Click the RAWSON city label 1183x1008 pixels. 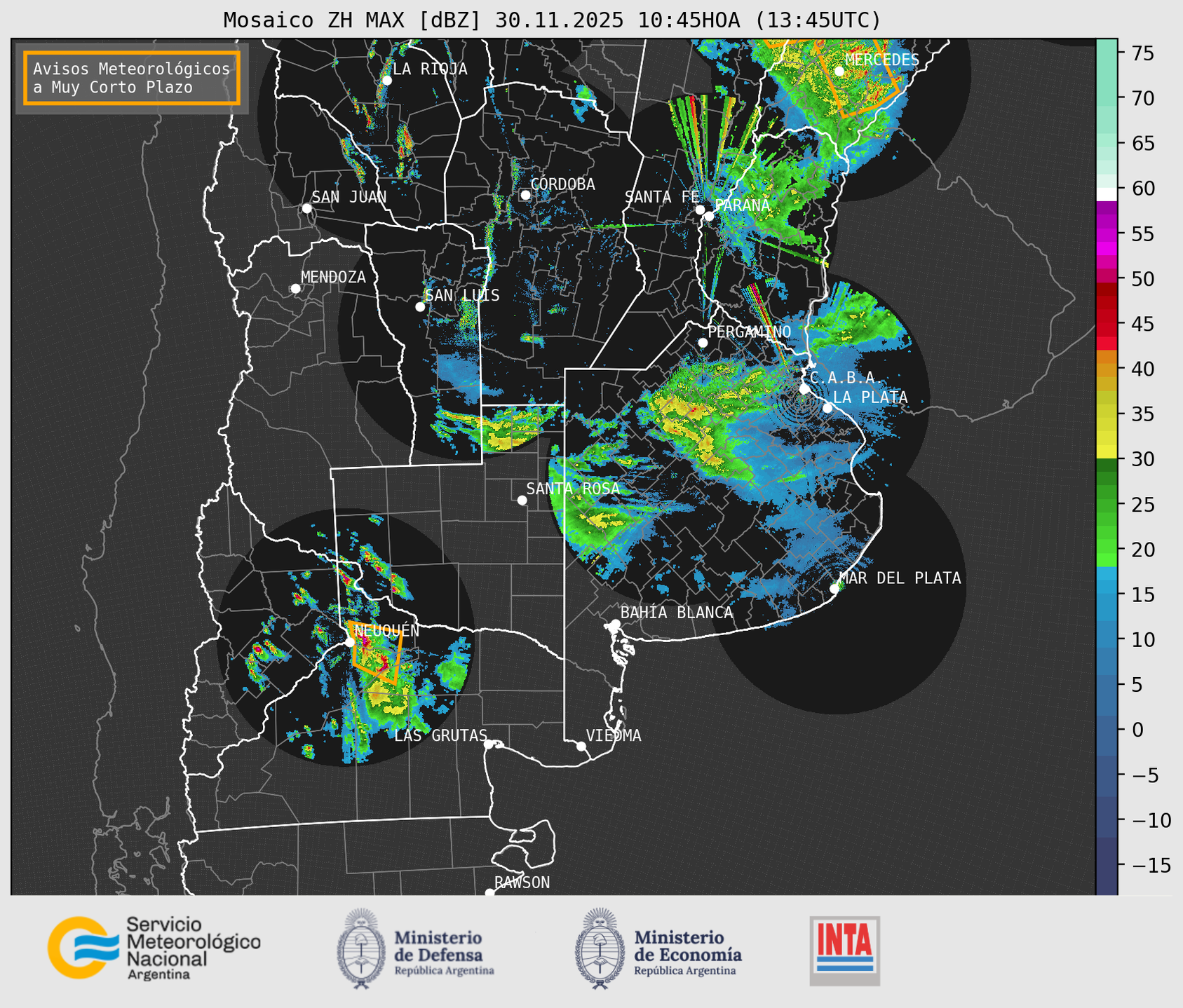522,883
